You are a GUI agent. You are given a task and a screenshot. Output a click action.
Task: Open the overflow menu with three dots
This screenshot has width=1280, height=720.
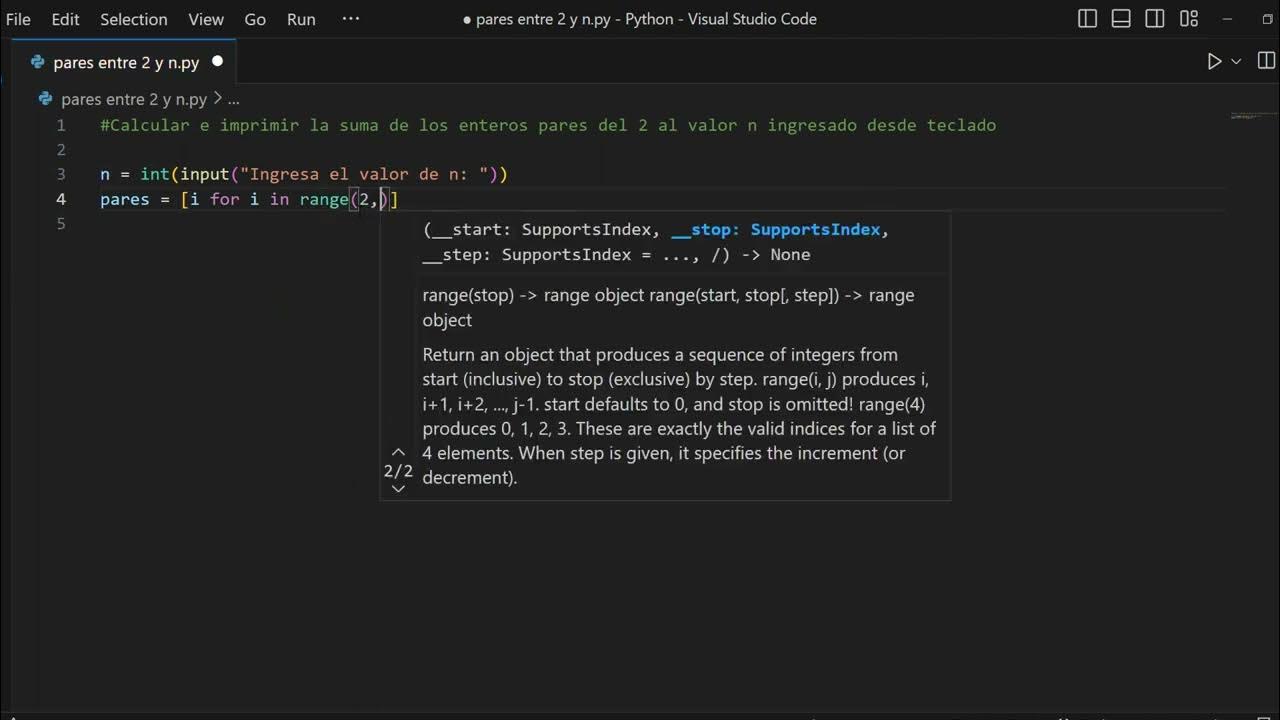350,19
